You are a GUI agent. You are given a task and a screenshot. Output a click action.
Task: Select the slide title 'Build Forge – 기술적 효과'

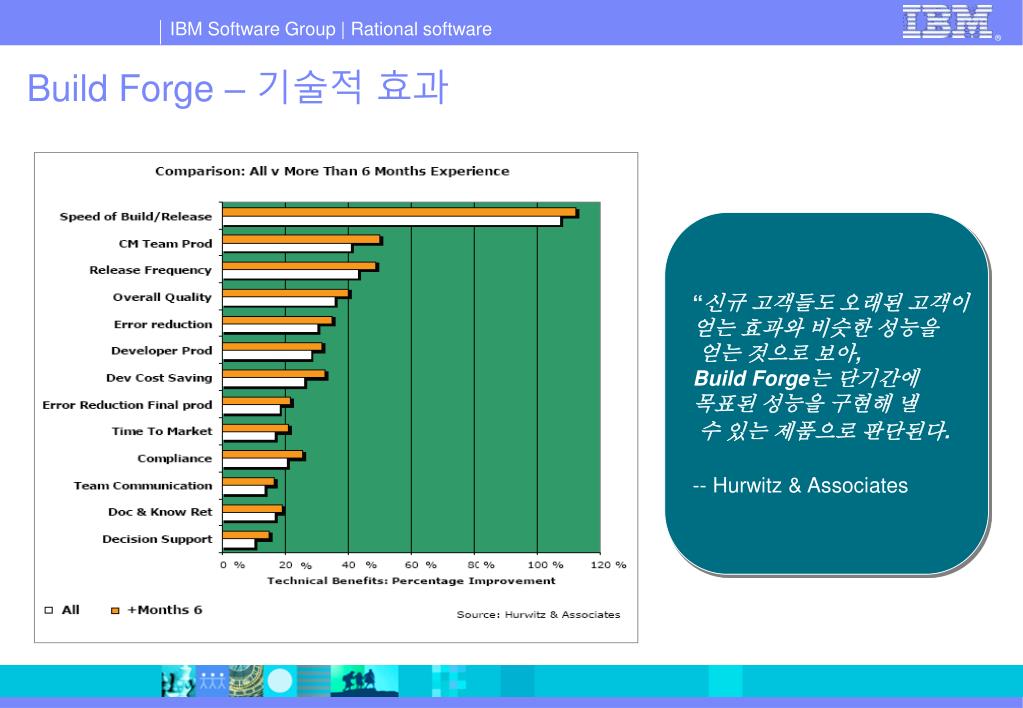click(x=237, y=88)
